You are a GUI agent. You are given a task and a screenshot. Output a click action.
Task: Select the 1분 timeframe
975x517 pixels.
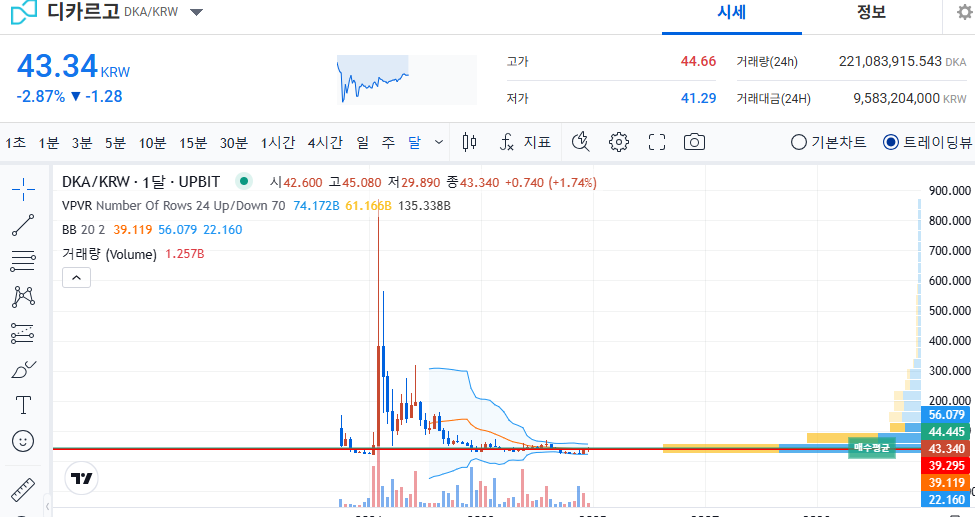tap(49, 142)
